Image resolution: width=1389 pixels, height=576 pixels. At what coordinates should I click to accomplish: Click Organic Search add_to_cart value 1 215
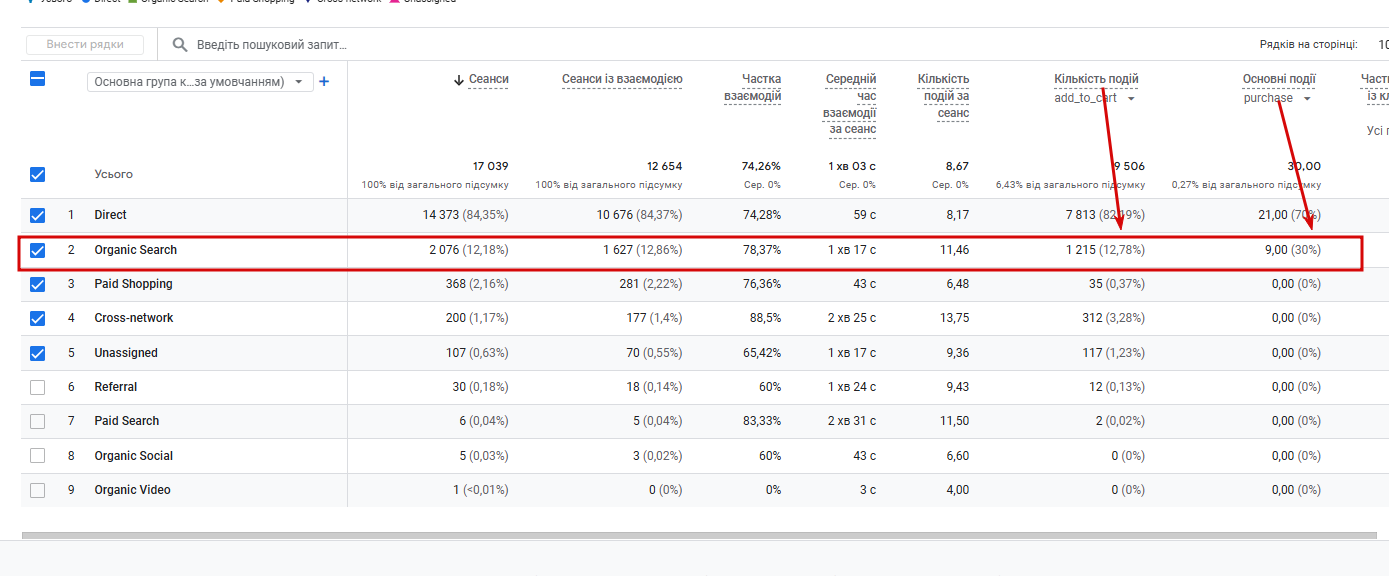1081,250
